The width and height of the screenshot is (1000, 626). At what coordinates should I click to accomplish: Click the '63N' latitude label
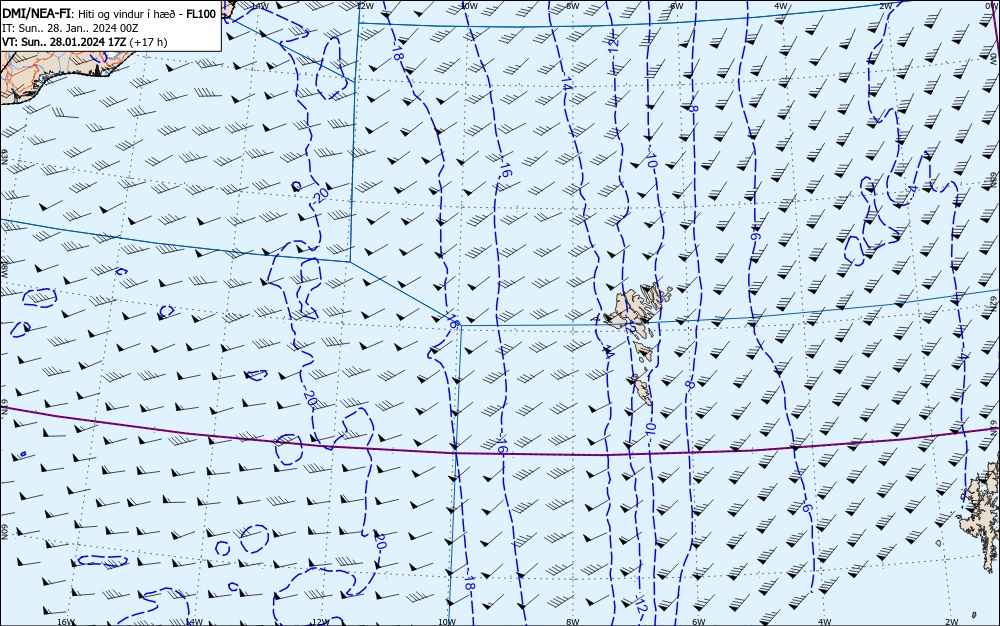point(4,157)
